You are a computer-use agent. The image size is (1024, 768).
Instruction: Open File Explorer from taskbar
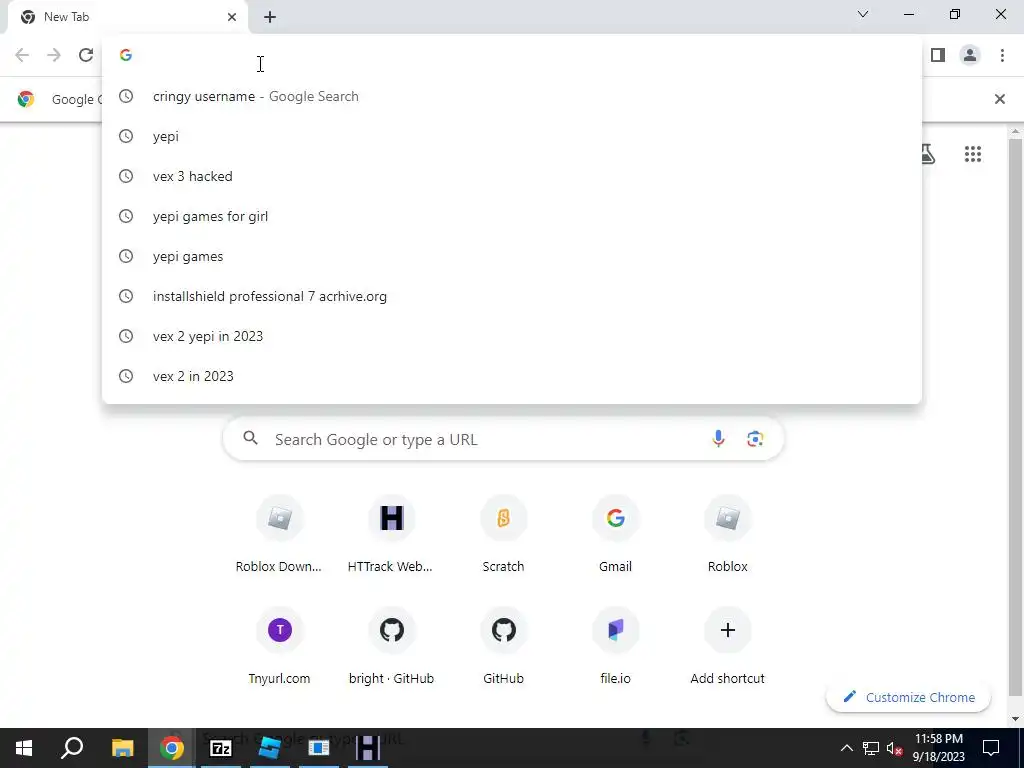122,748
